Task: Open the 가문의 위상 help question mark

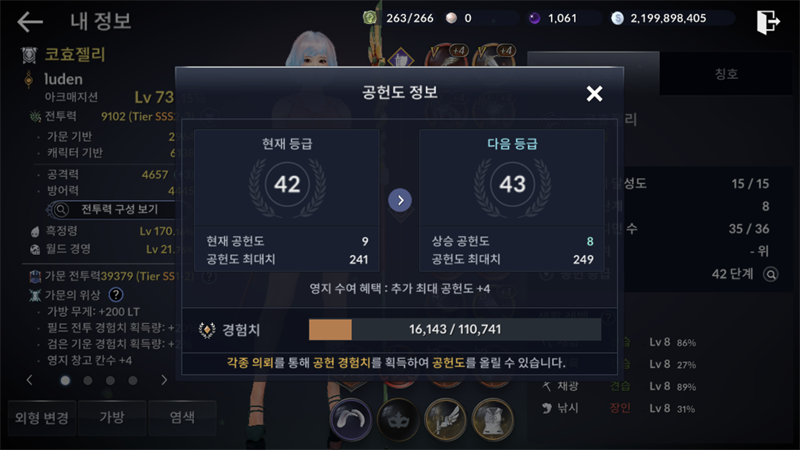Action: [x=116, y=294]
